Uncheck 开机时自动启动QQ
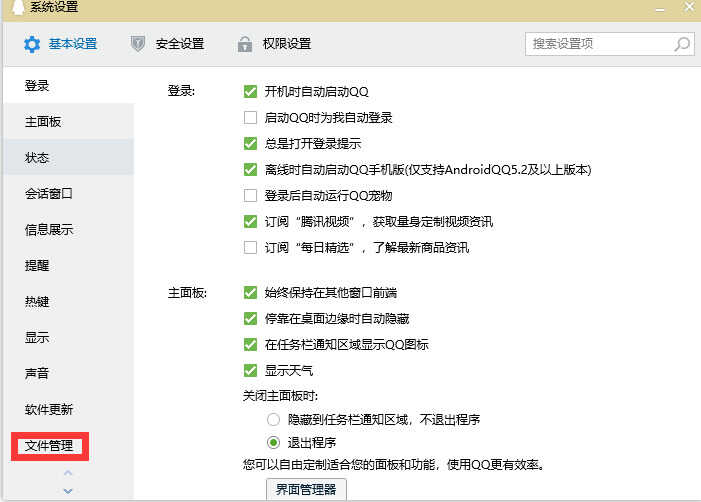The width and height of the screenshot is (701, 502). (250, 92)
